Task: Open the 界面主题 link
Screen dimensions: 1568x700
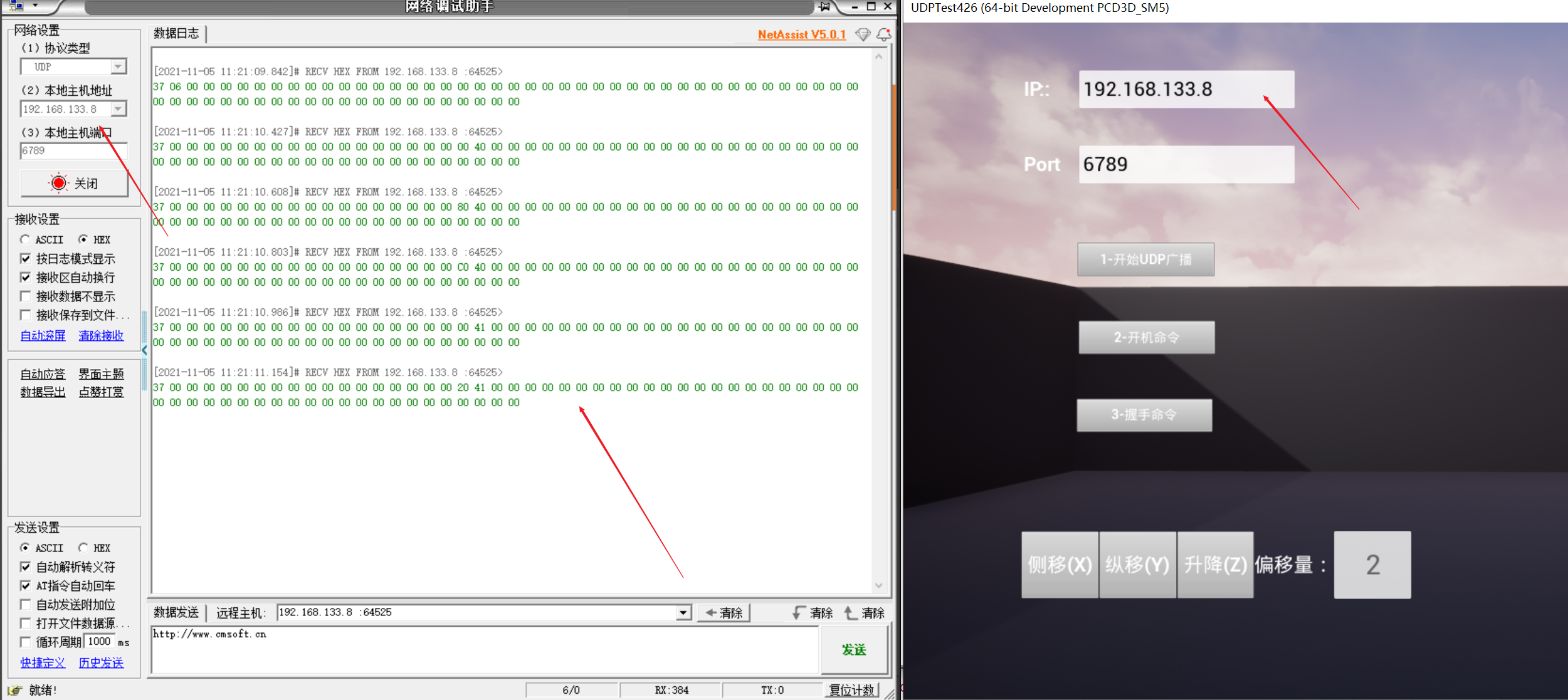Action: tap(101, 374)
